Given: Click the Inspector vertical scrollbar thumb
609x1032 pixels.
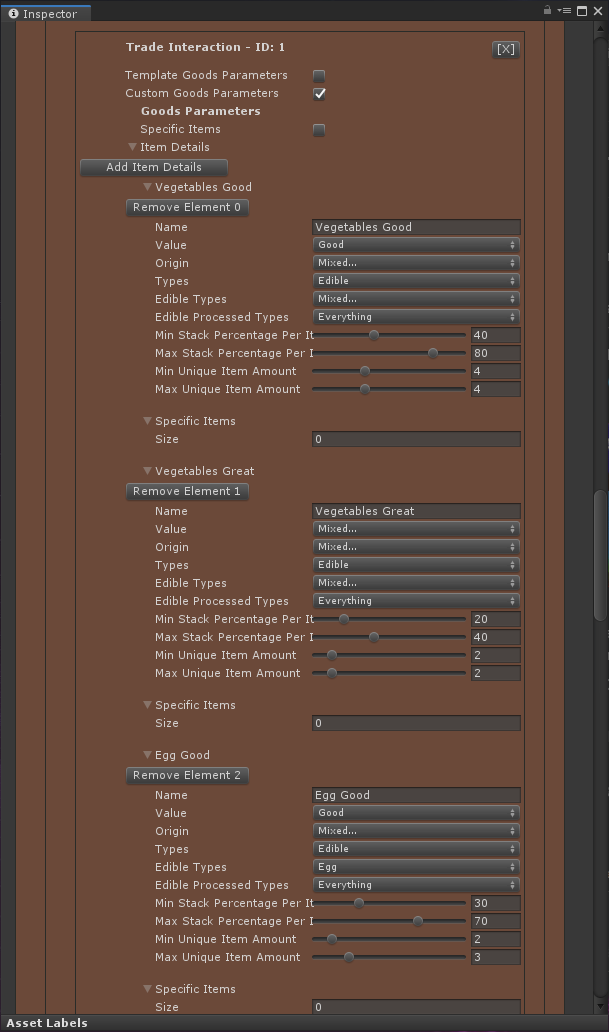Looking at the screenshot, I should 600,555.
